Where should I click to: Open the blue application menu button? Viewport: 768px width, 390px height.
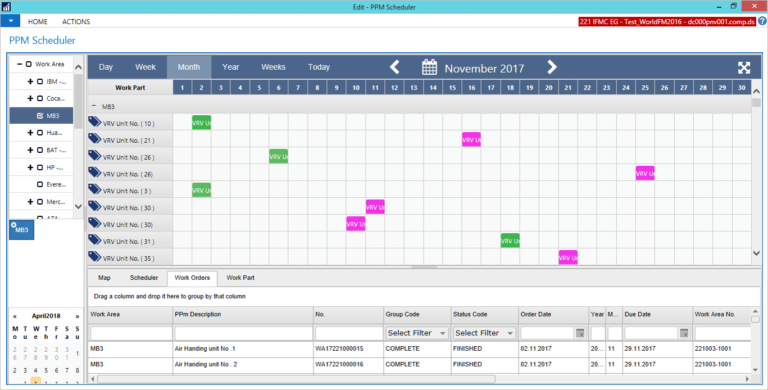pos(10,21)
